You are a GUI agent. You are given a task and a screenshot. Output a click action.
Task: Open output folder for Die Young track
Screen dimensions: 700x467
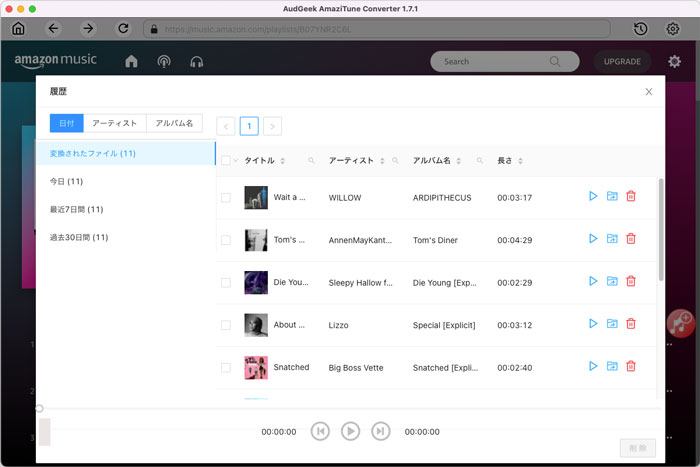point(612,281)
